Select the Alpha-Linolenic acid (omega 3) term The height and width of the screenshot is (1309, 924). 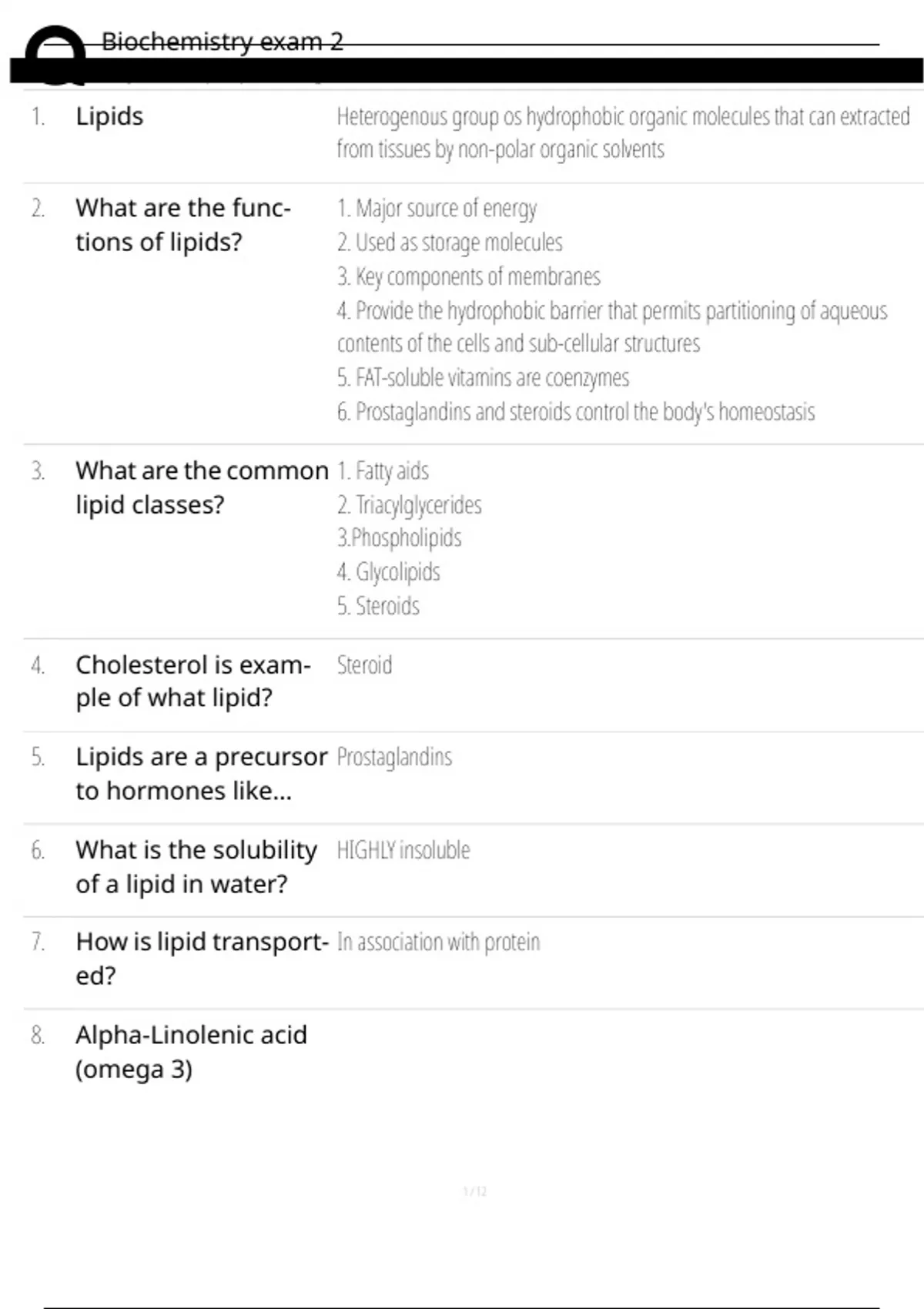tap(191, 1052)
